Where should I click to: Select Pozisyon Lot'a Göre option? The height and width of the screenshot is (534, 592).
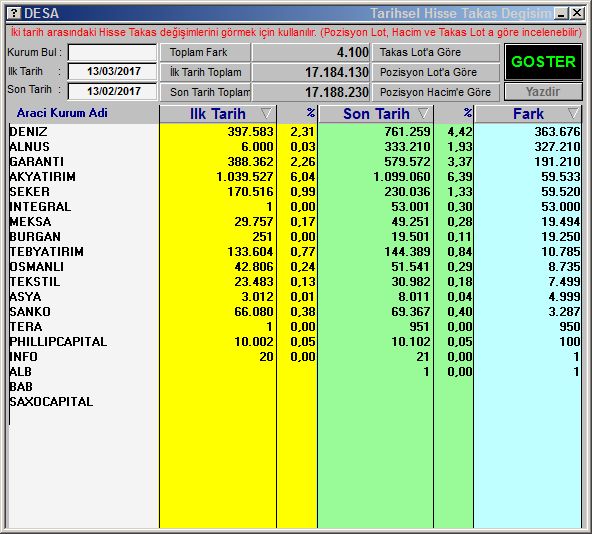[x=436, y=72]
